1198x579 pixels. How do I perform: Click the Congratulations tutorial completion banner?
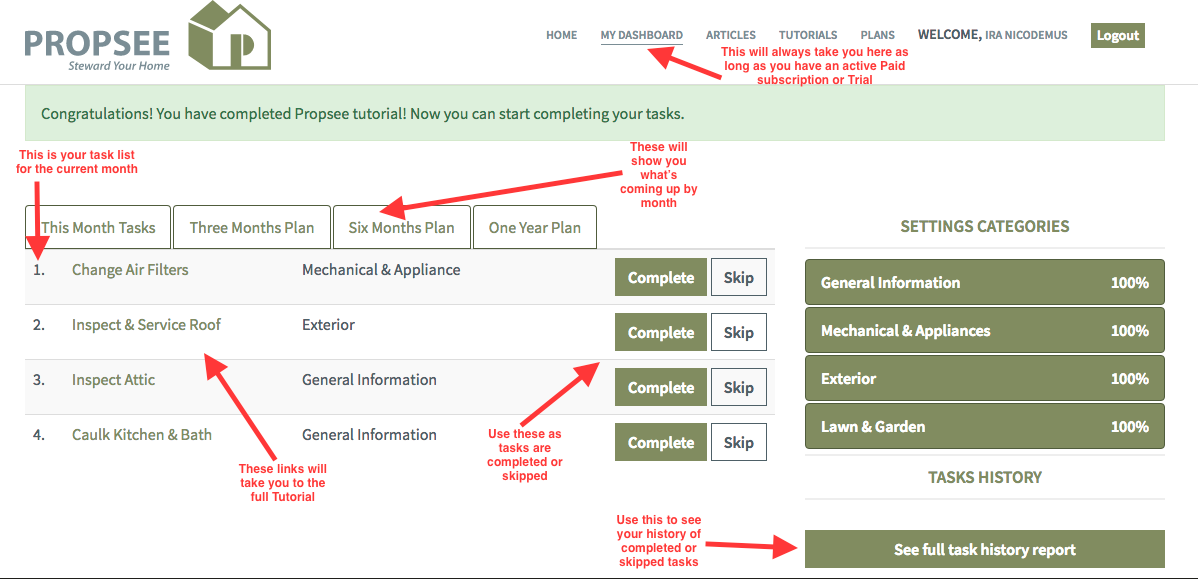(594, 114)
